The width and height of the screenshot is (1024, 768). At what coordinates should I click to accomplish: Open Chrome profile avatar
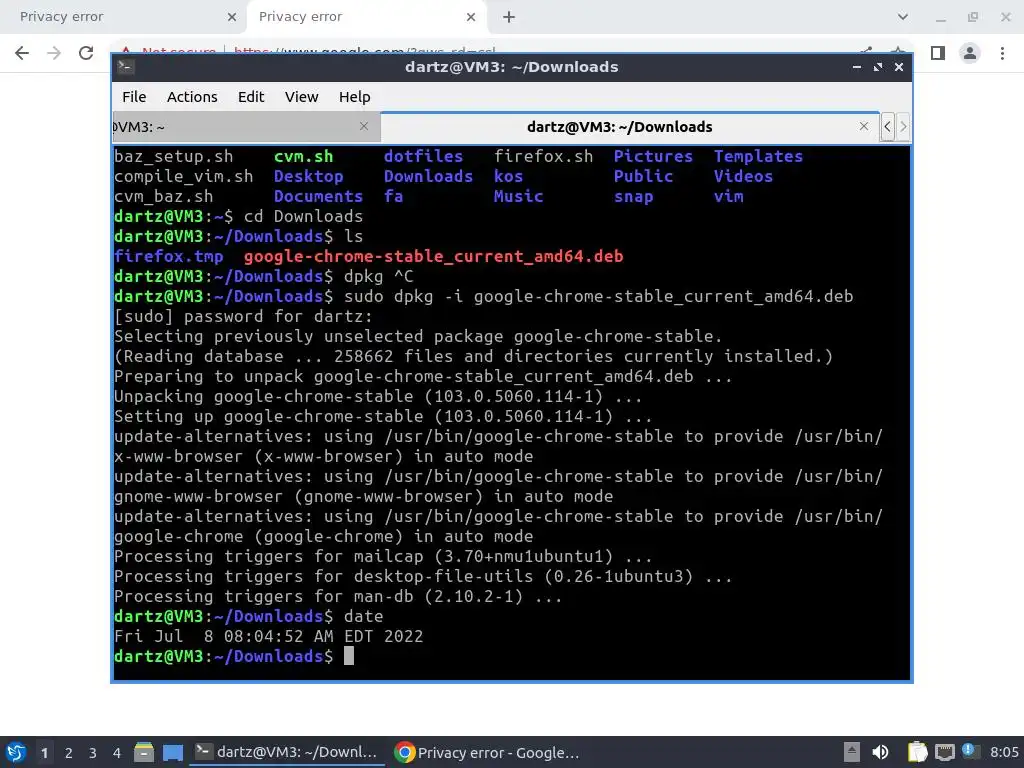(970, 53)
